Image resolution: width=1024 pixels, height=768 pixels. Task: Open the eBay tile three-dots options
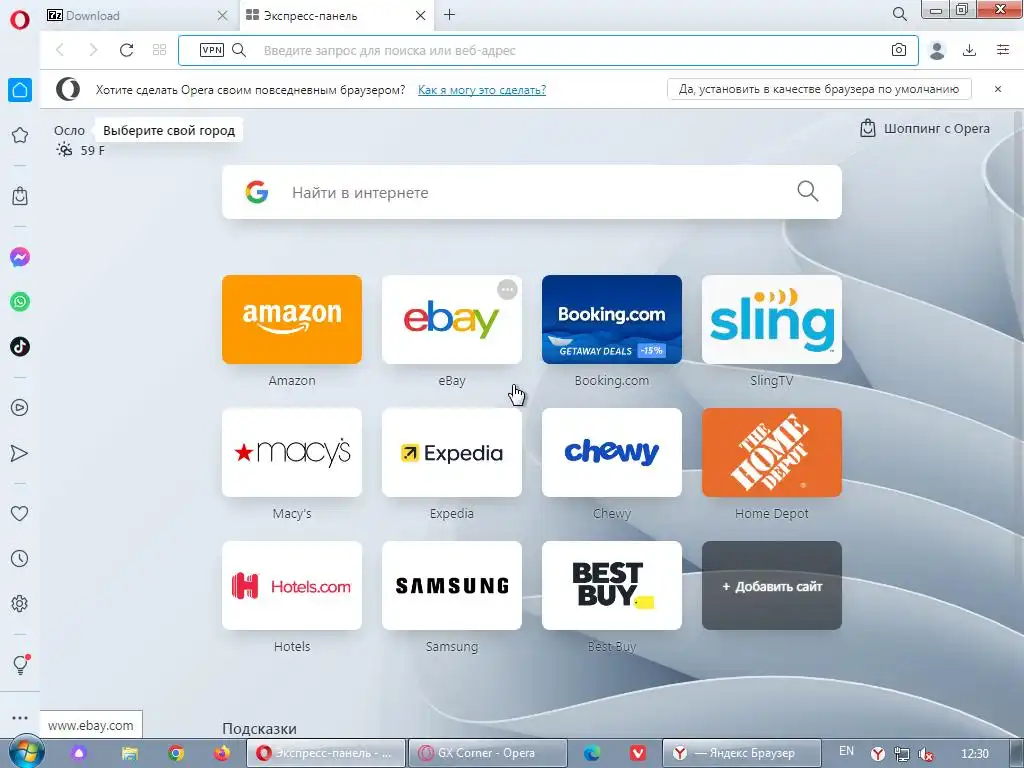507,289
